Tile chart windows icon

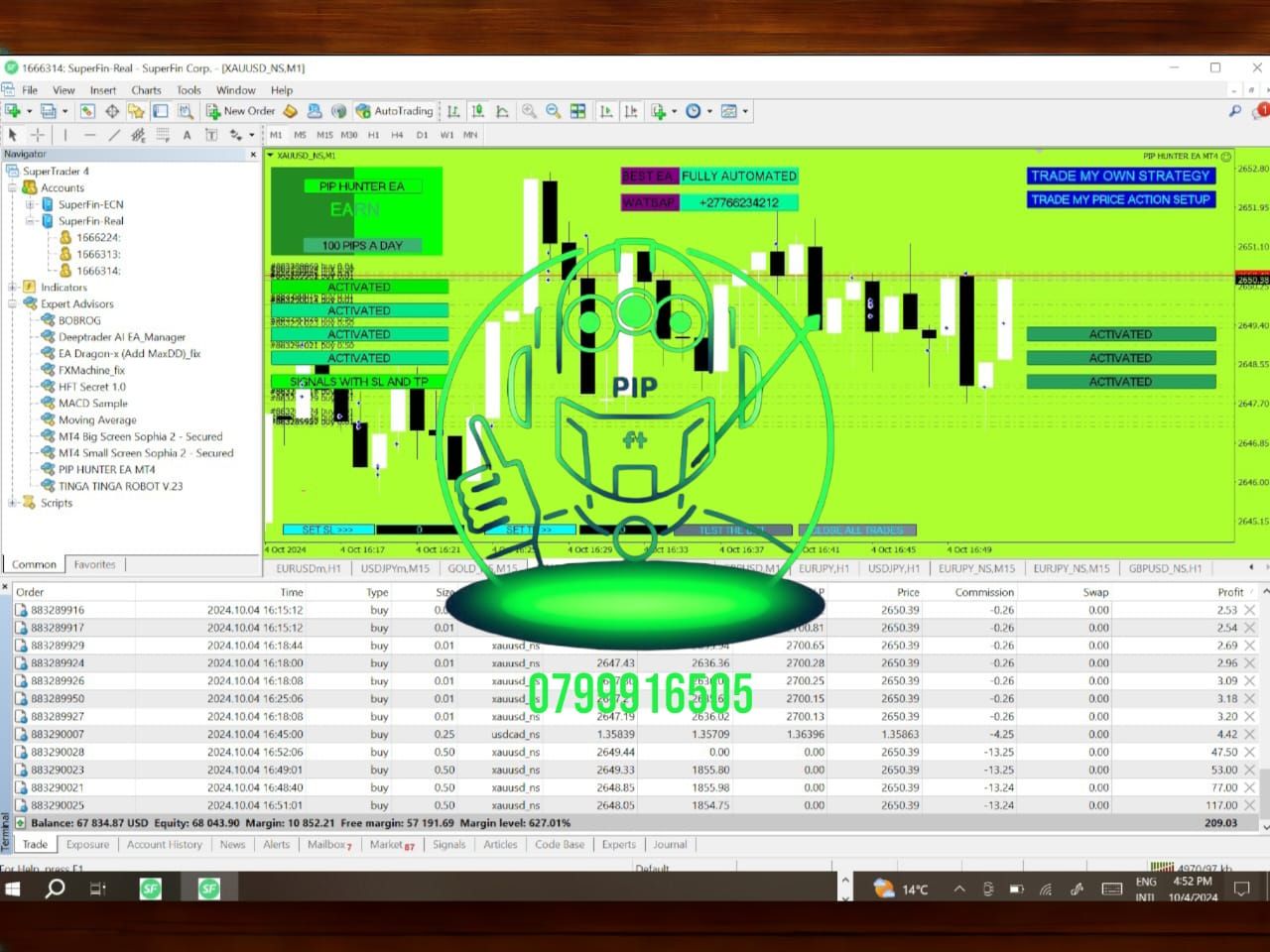pyautogui.click(x=578, y=111)
